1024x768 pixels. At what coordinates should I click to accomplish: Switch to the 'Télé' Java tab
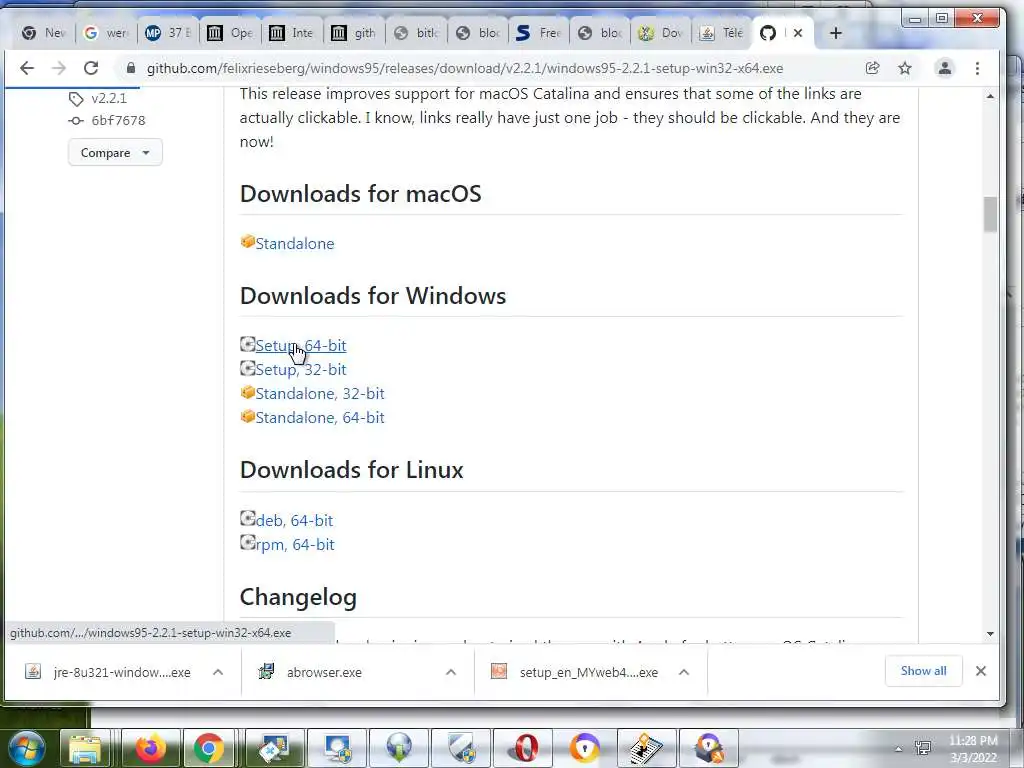tap(722, 33)
